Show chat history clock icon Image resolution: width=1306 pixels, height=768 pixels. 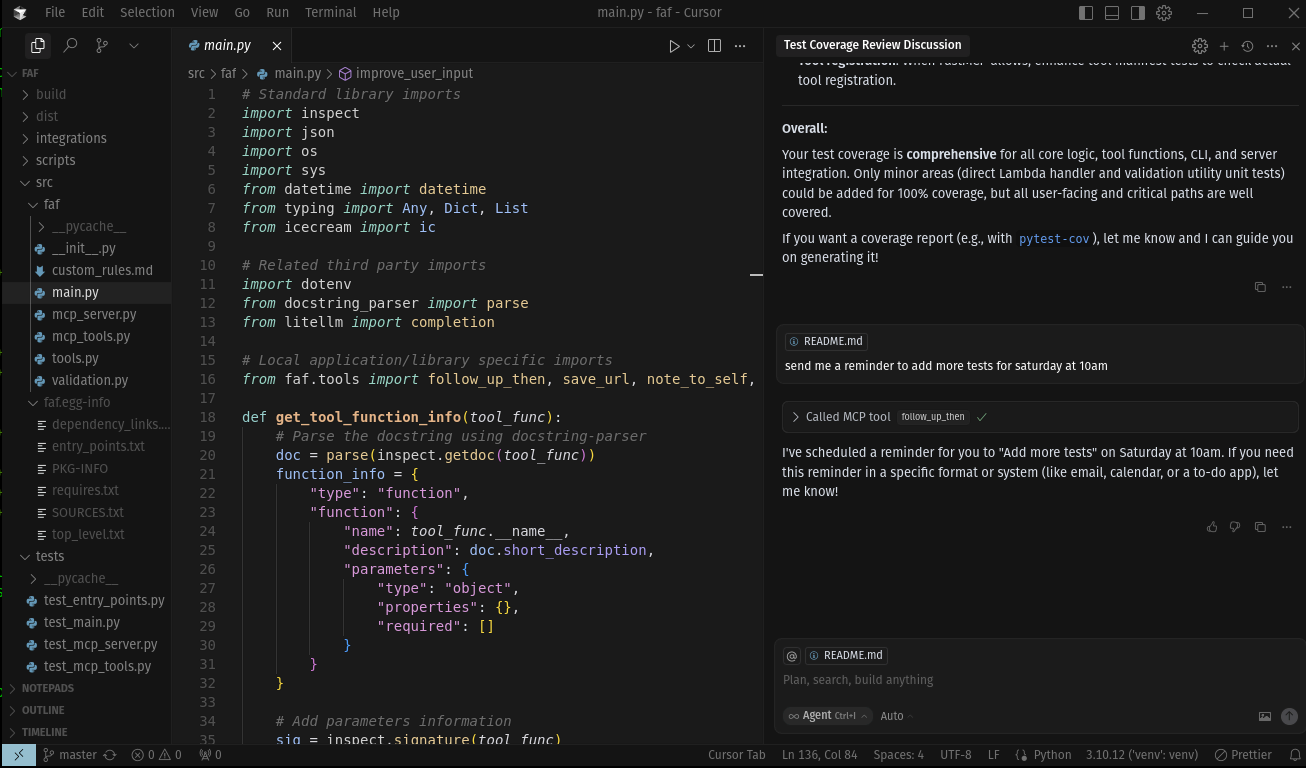pyautogui.click(x=1248, y=46)
